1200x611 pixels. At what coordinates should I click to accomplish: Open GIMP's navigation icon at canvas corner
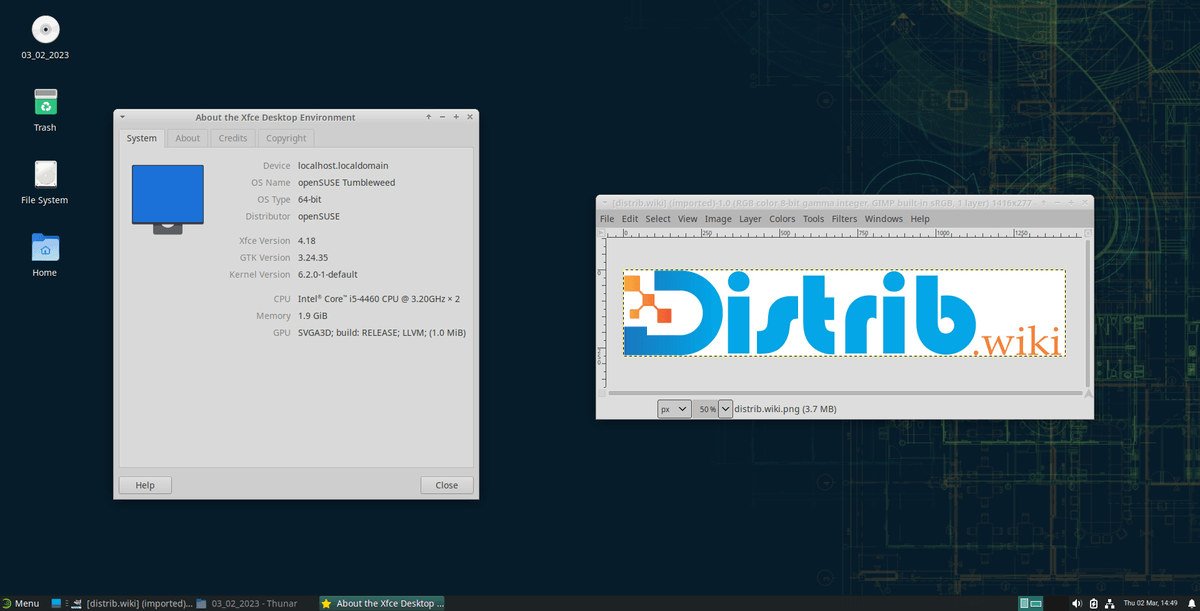[1087, 394]
